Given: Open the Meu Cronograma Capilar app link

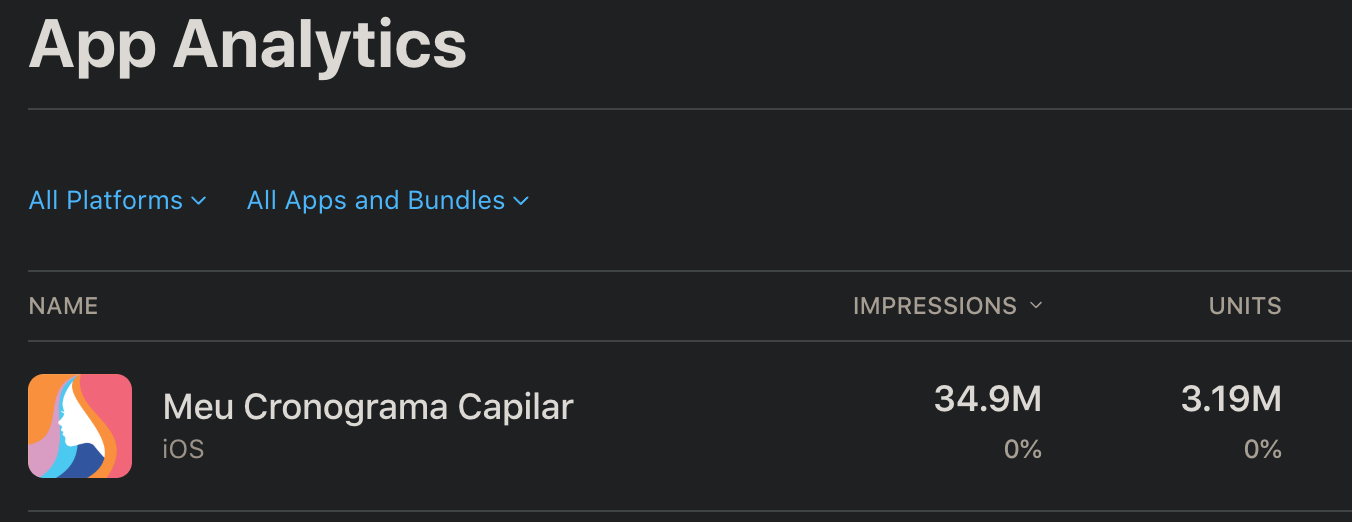Looking at the screenshot, I should [x=368, y=407].
